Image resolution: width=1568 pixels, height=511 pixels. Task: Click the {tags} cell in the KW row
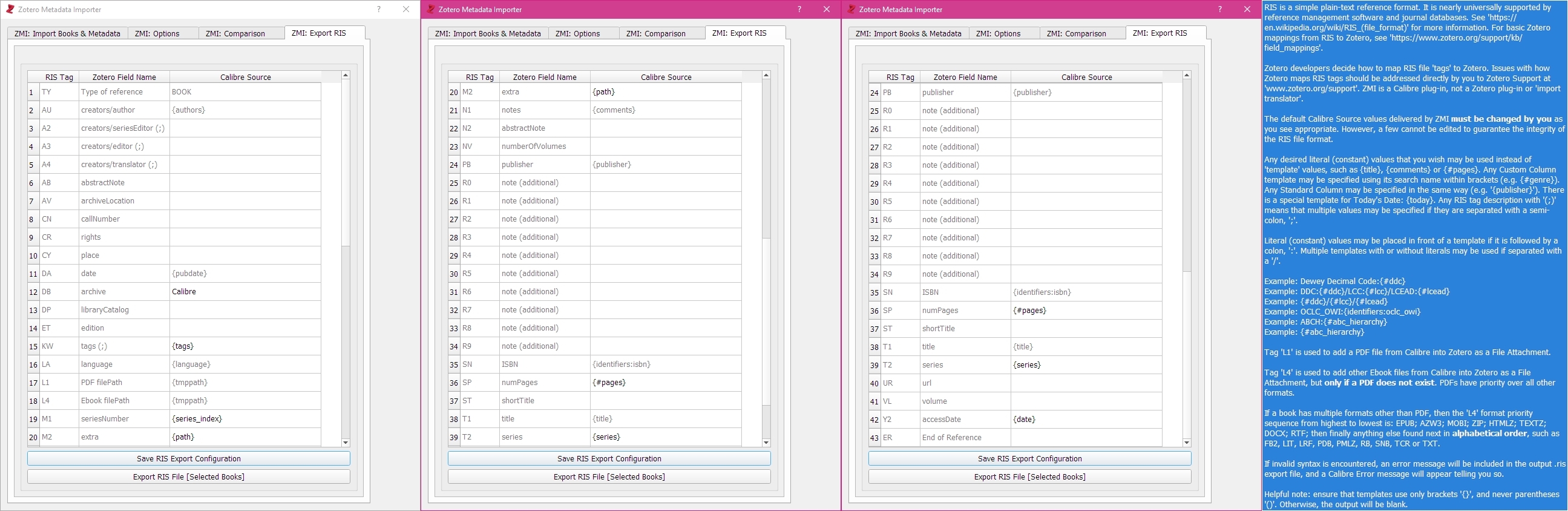[245, 346]
